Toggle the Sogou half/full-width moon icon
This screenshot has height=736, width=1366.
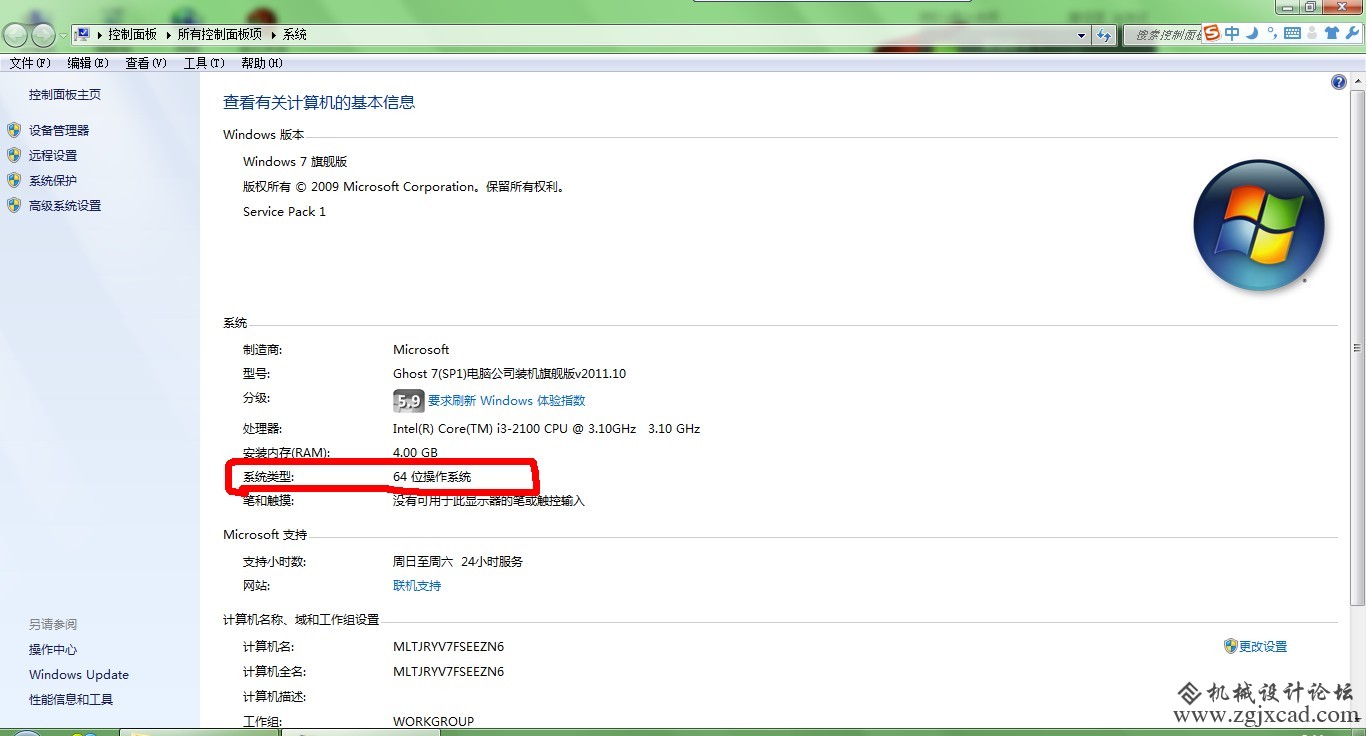(x=1253, y=33)
